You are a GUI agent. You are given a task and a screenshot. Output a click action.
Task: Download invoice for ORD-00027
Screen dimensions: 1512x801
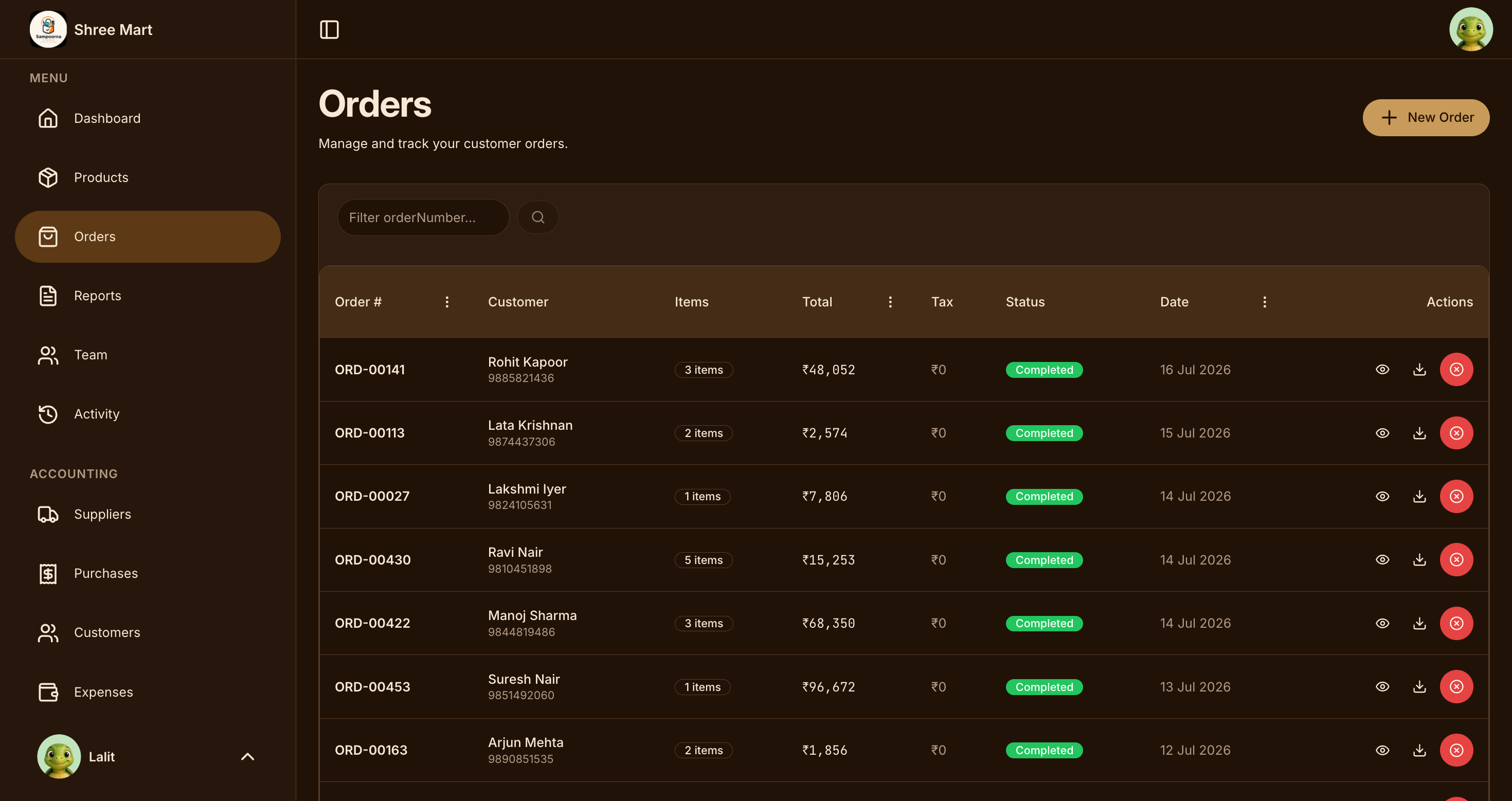tap(1419, 497)
